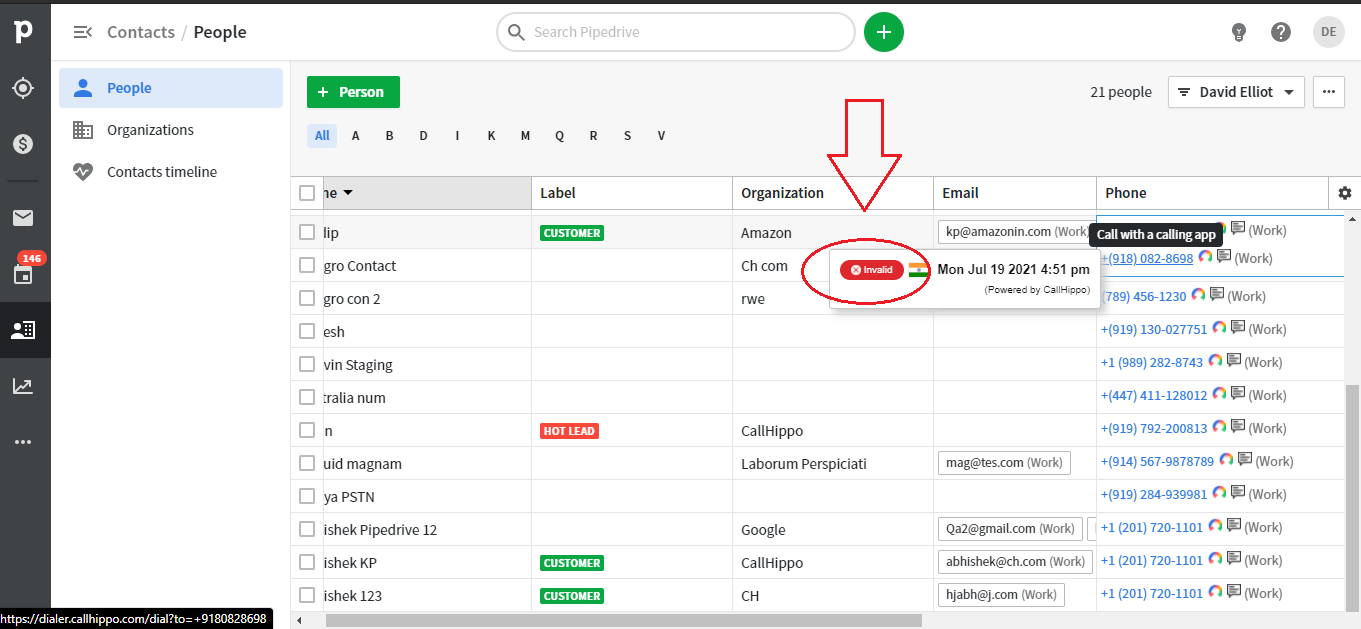Filter people by letter Q
1361x629 pixels.
(x=559, y=136)
